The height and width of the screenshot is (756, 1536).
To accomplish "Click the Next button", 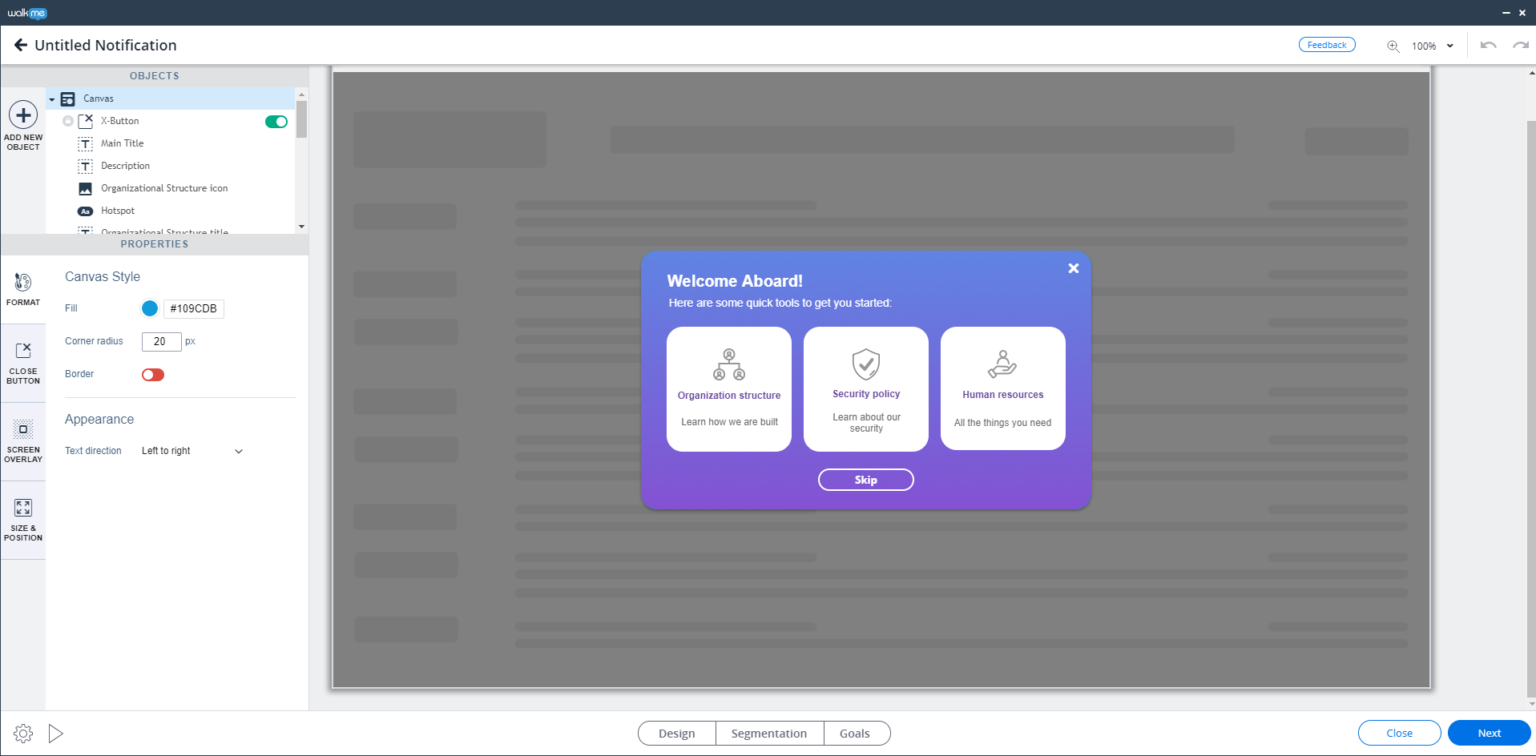I will (x=1487, y=733).
